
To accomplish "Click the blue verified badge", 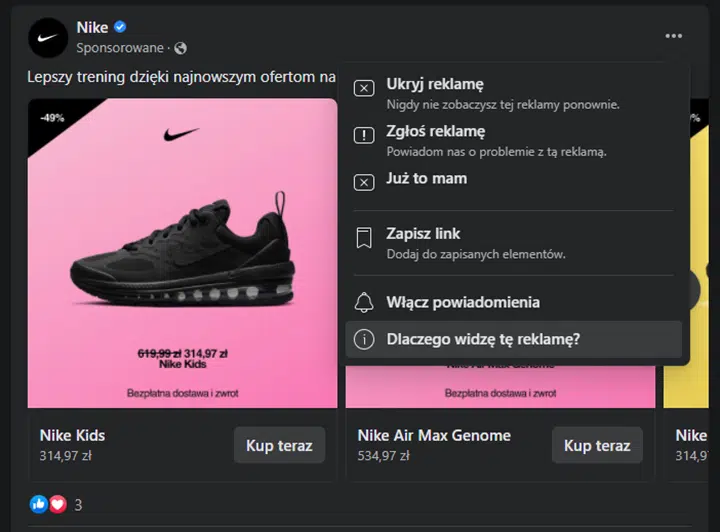I will tap(120, 27).
